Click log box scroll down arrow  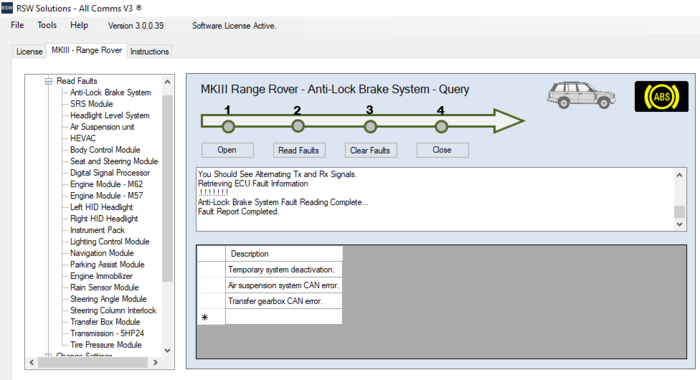point(679,224)
